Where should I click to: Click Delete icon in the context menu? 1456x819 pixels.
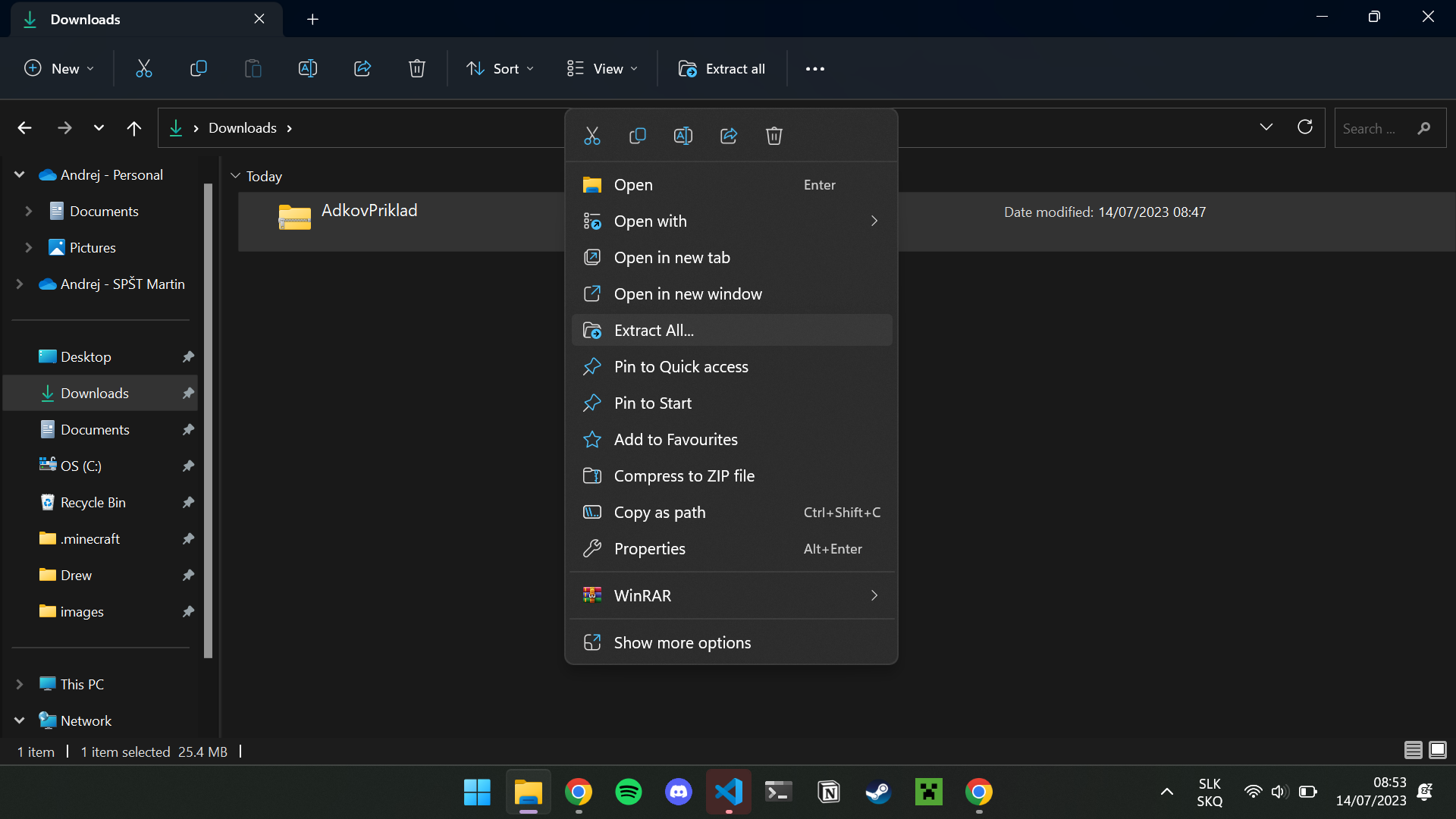pyautogui.click(x=773, y=136)
